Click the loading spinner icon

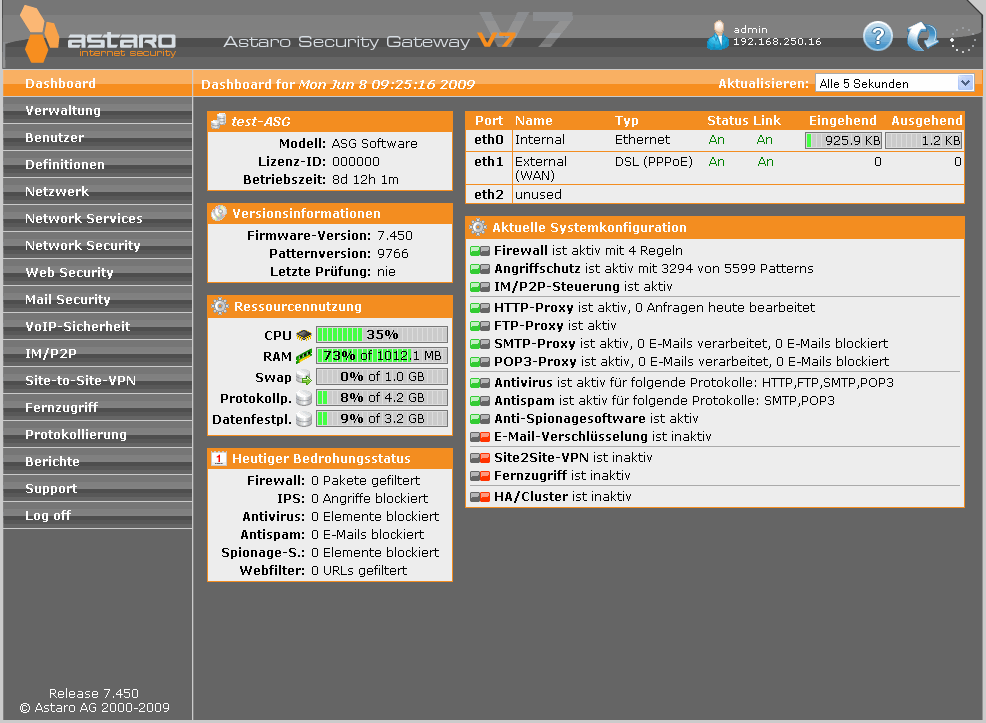click(x=963, y=40)
